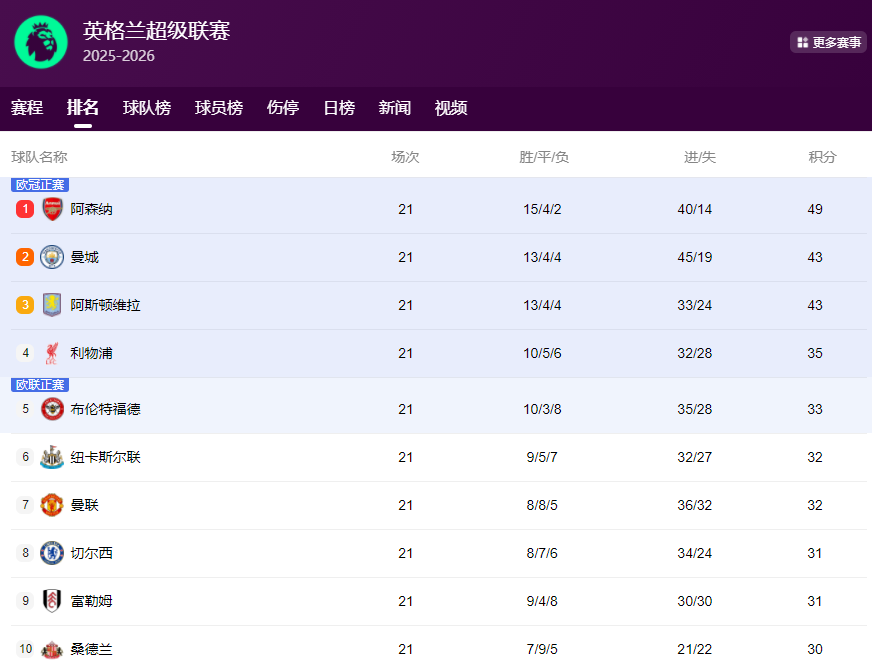Click the Manchester City club crest
The width and height of the screenshot is (872, 672).
pos(52,257)
